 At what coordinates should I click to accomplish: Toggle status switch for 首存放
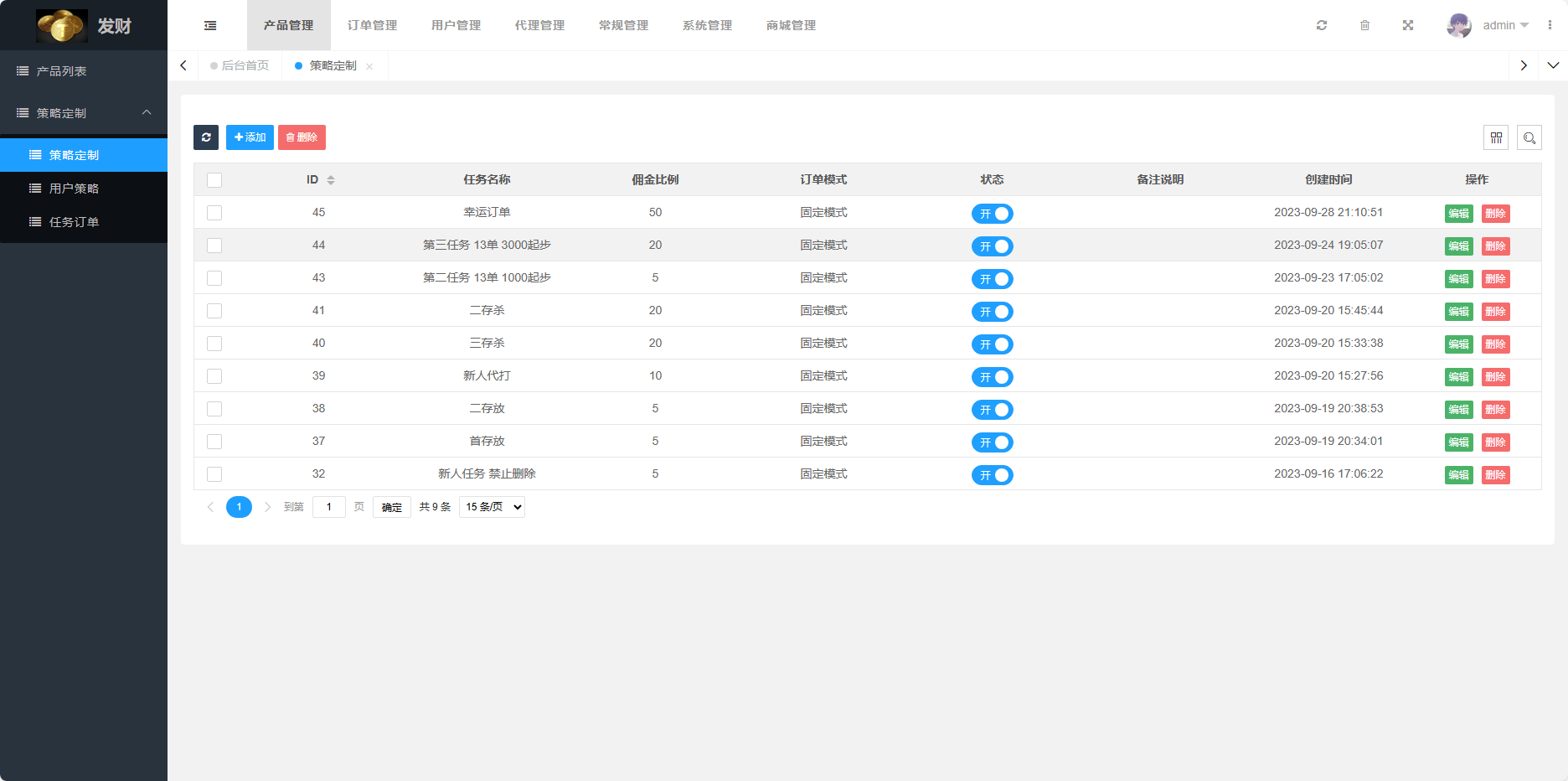(993, 442)
